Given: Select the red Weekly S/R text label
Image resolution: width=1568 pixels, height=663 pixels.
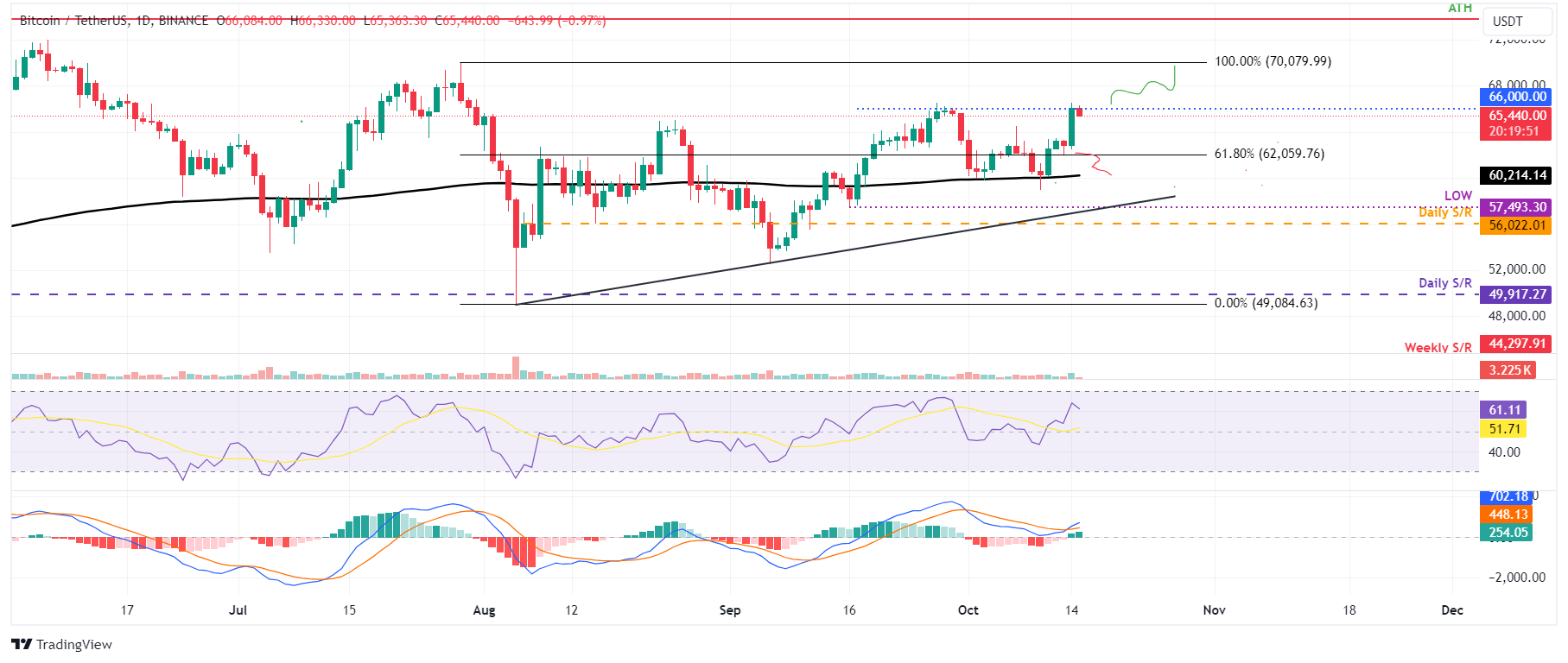Looking at the screenshot, I should [1438, 347].
